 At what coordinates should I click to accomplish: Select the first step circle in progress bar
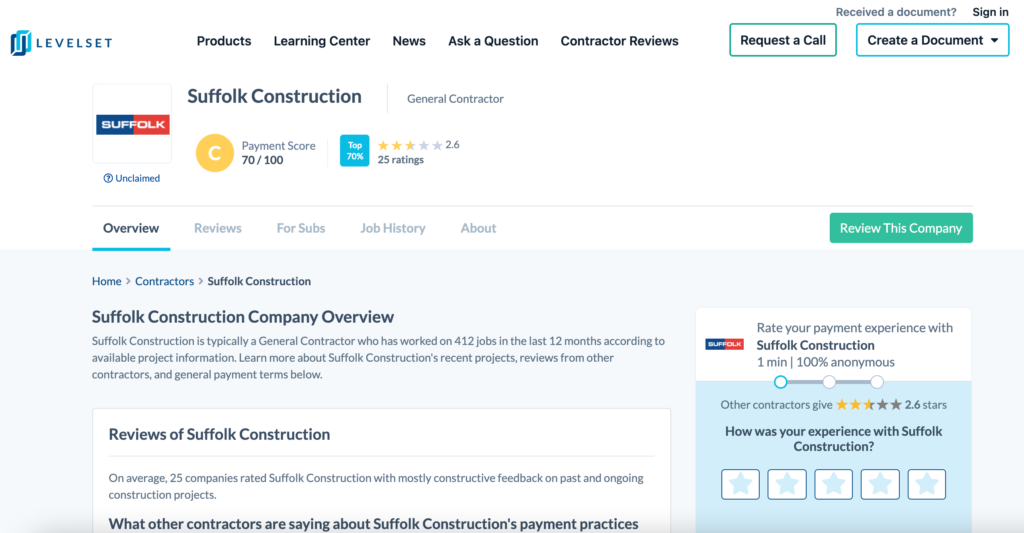click(x=781, y=382)
